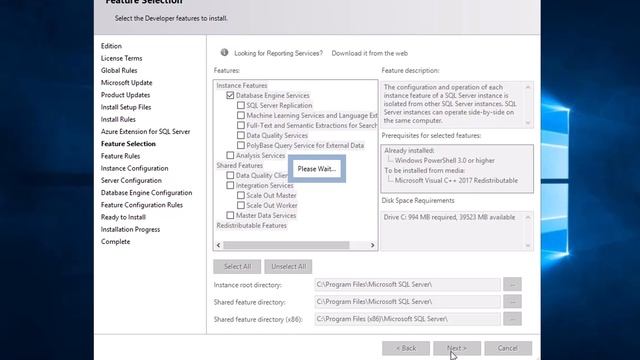
Task: Select the Install Setup Files step
Action: (126, 107)
